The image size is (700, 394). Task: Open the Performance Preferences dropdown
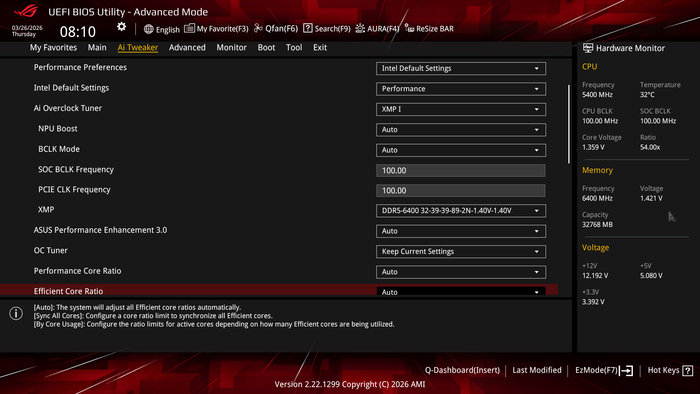(x=461, y=68)
